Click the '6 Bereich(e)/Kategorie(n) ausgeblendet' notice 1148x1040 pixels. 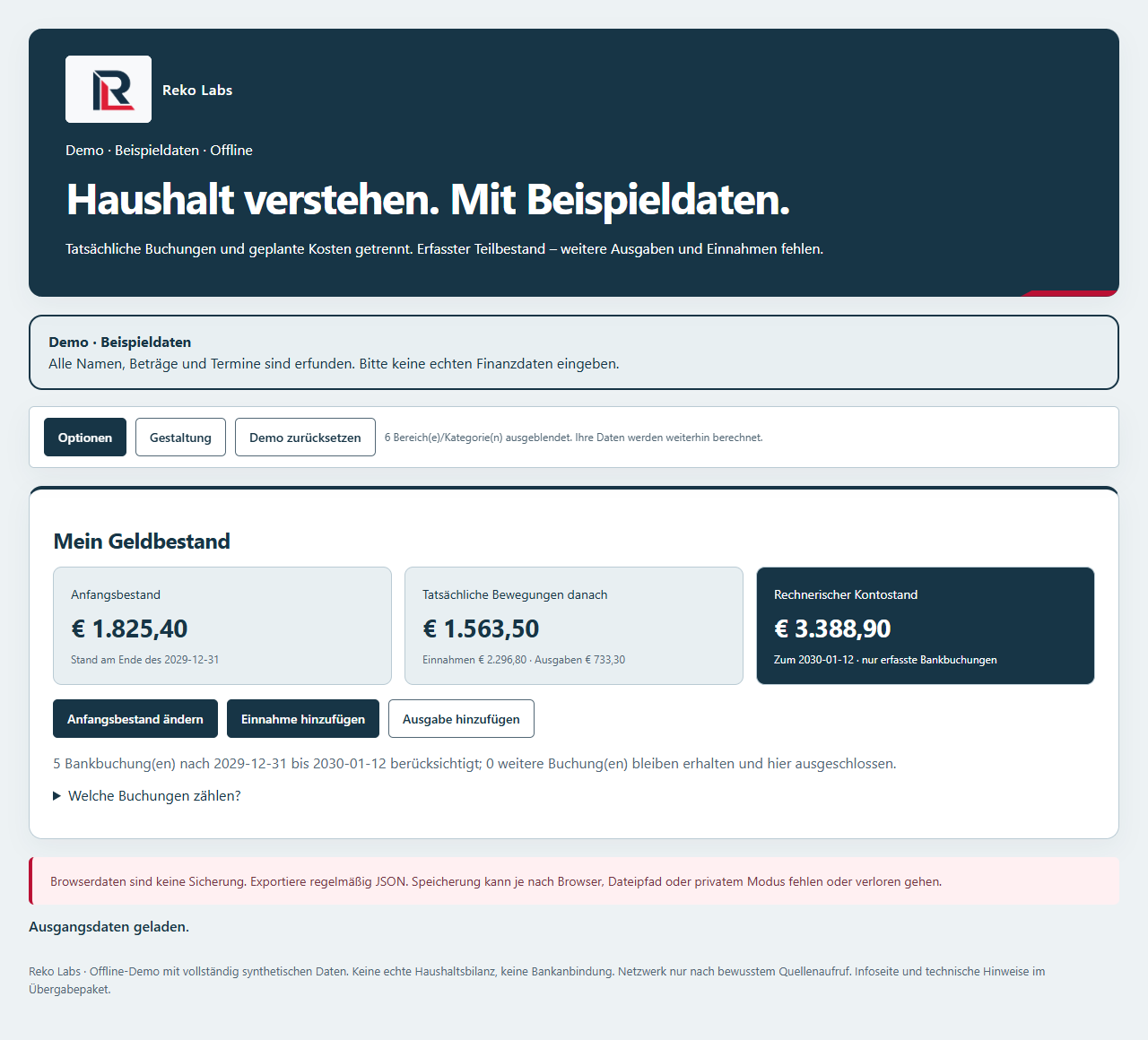(574, 438)
